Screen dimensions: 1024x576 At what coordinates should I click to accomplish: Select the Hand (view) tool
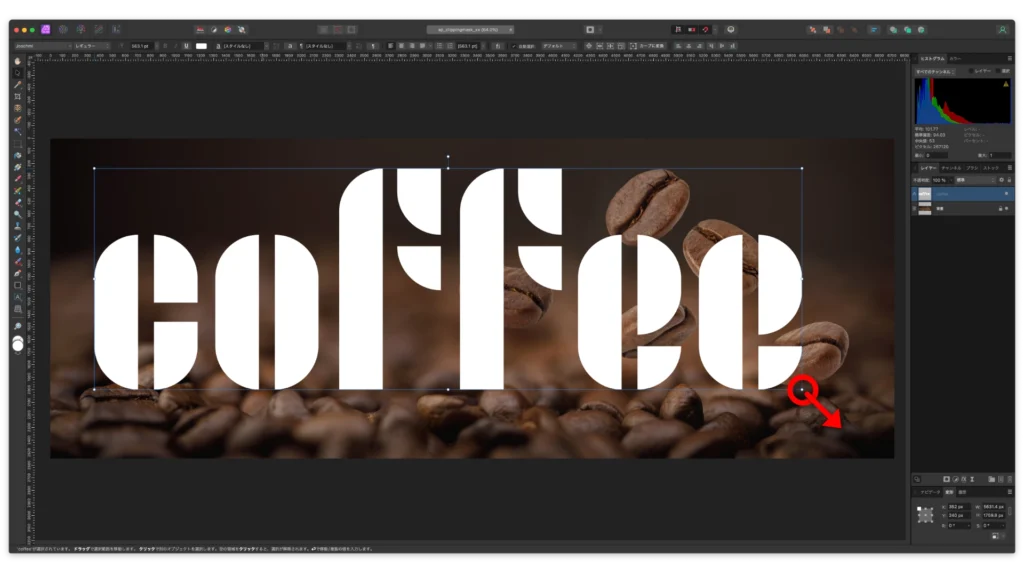click(x=18, y=61)
